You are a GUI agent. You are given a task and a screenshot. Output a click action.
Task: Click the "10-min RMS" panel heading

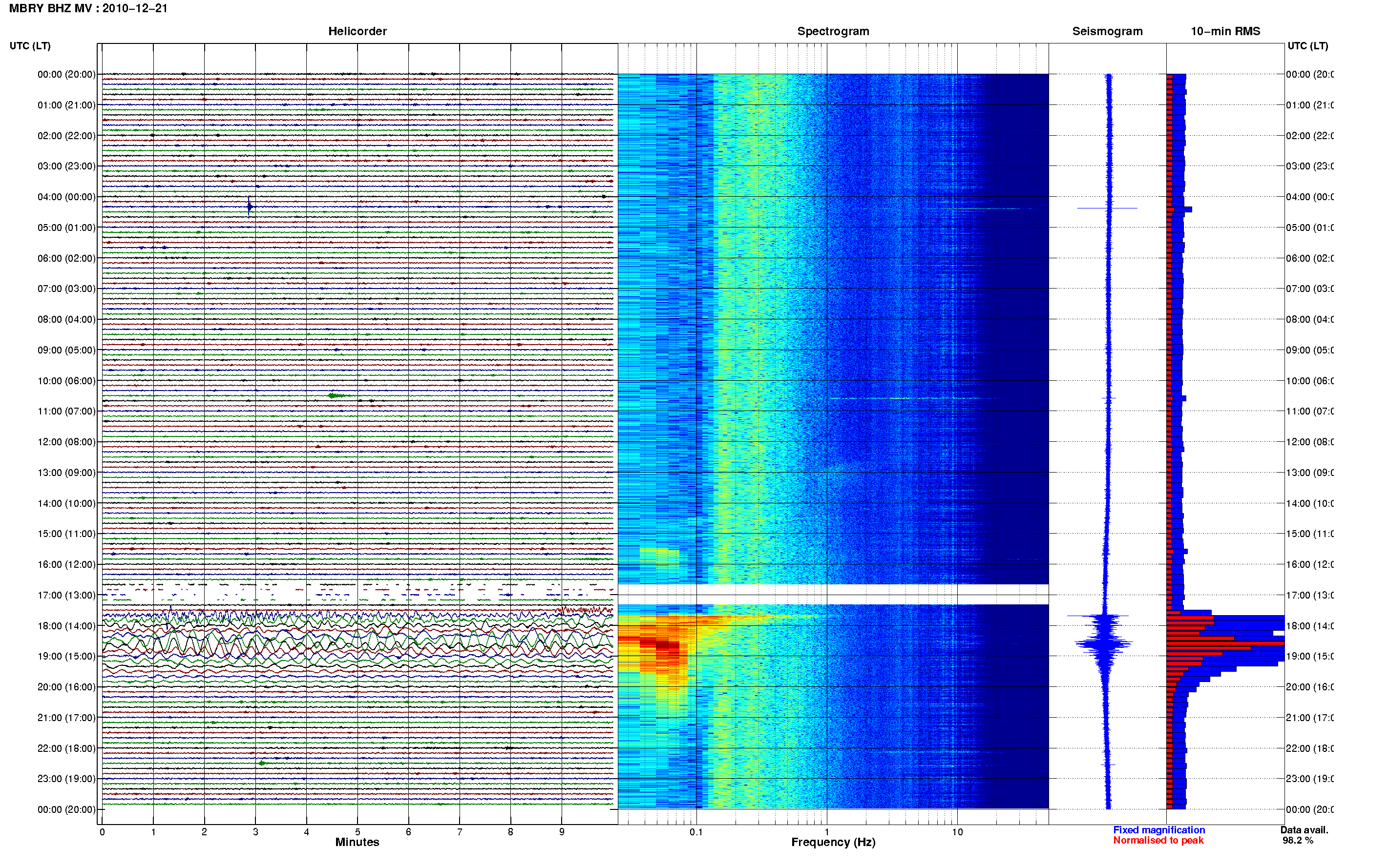[x=1225, y=31]
